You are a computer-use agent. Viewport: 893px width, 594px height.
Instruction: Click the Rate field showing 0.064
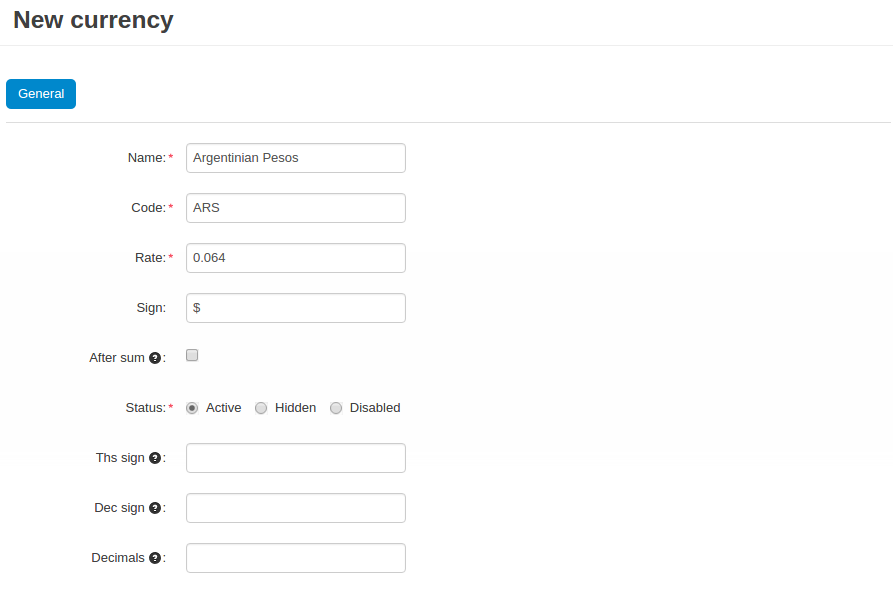[296, 258]
